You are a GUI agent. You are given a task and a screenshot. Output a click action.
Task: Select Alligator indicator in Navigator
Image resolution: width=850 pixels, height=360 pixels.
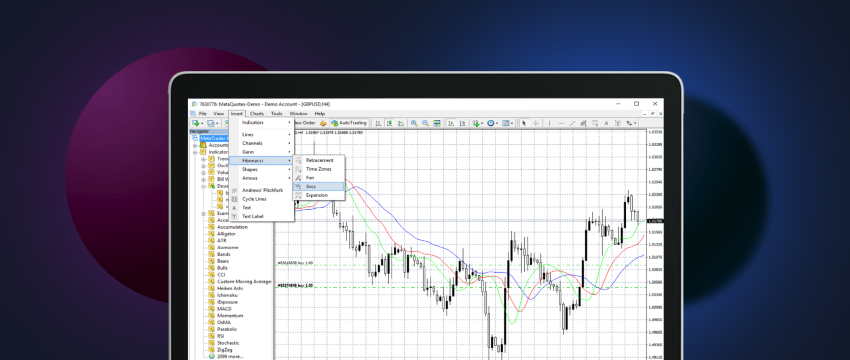click(227, 234)
